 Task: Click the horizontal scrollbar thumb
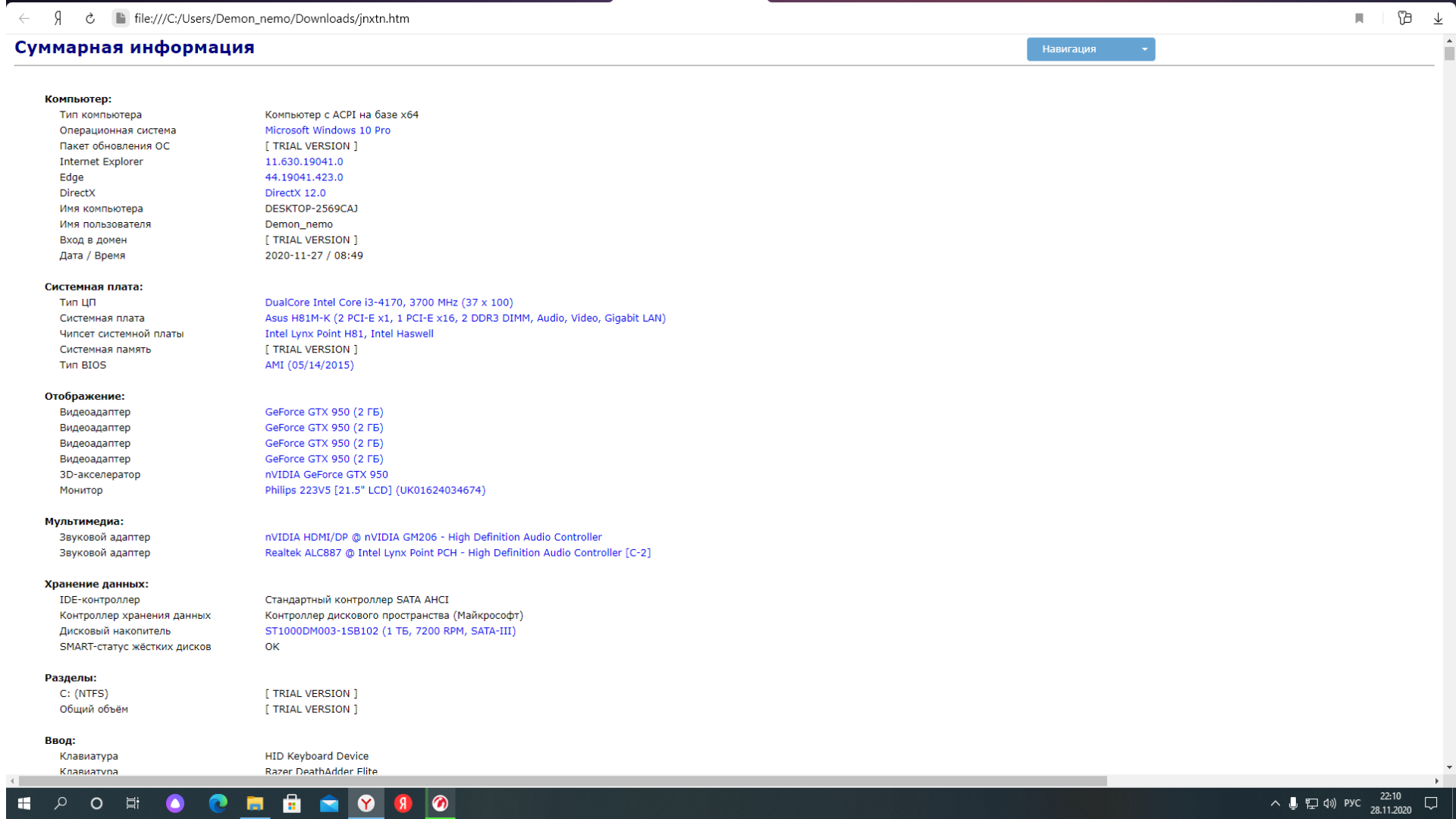(x=563, y=781)
